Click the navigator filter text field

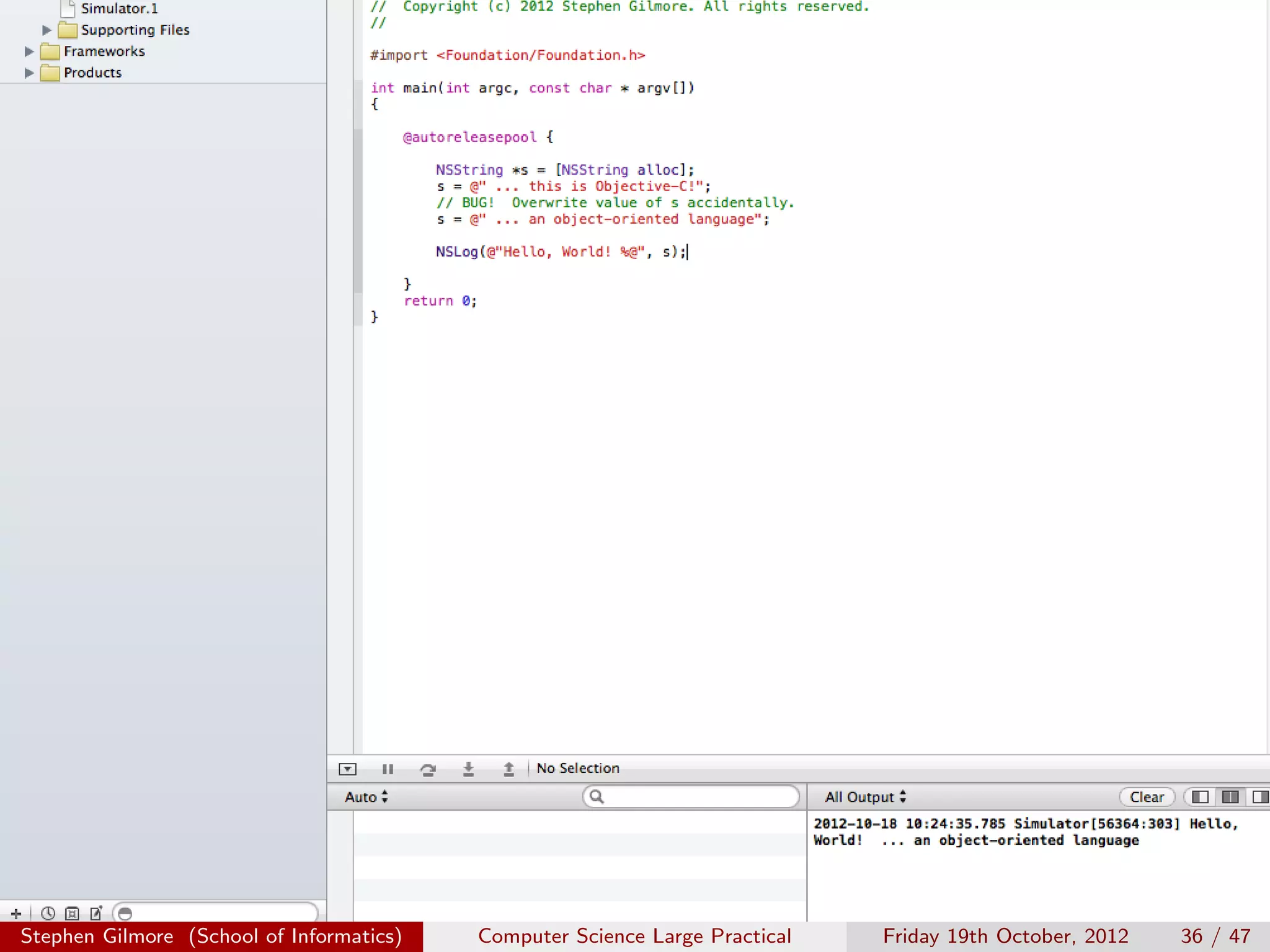216,913
